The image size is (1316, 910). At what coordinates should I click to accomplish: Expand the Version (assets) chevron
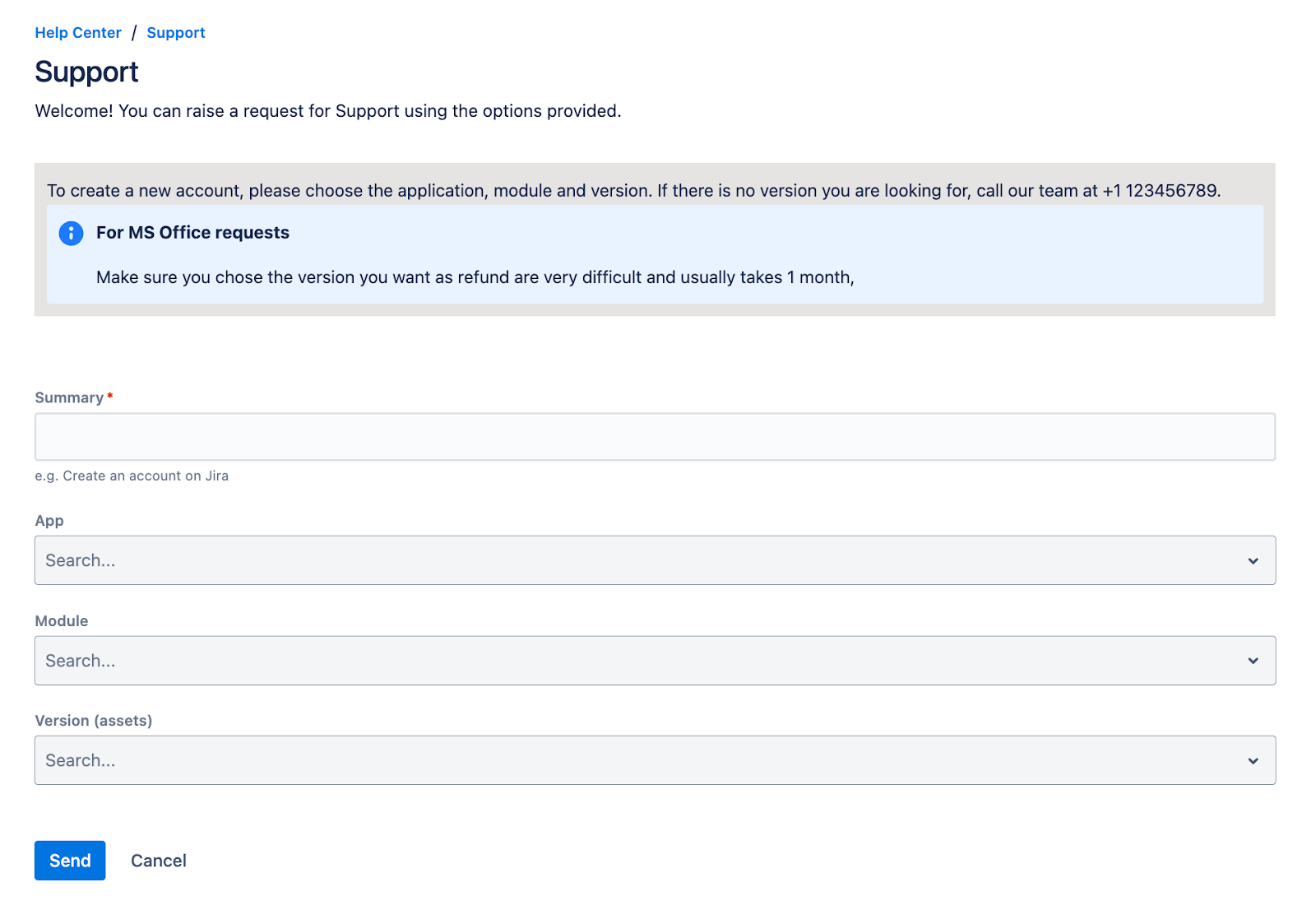click(x=1253, y=759)
